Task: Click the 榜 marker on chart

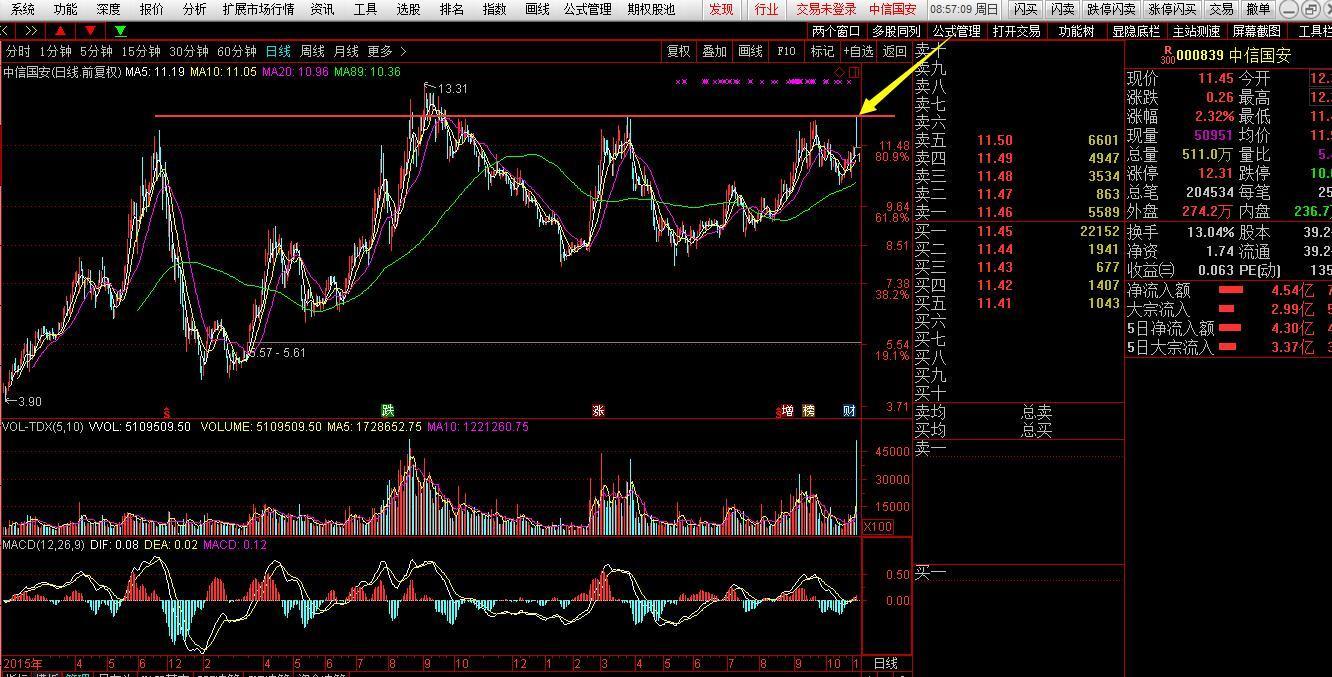Action: [809, 410]
